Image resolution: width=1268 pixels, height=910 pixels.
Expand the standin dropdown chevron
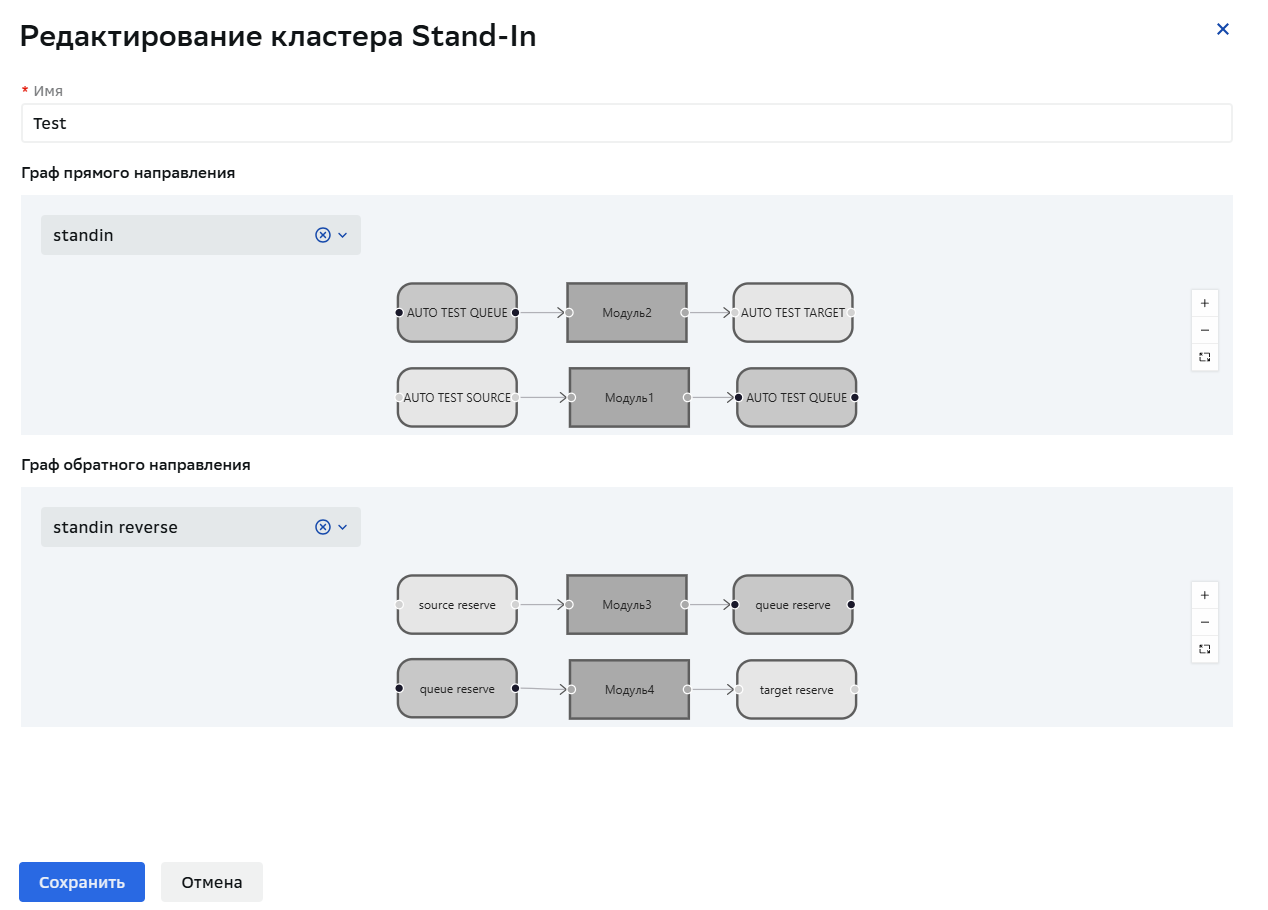(x=343, y=235)
